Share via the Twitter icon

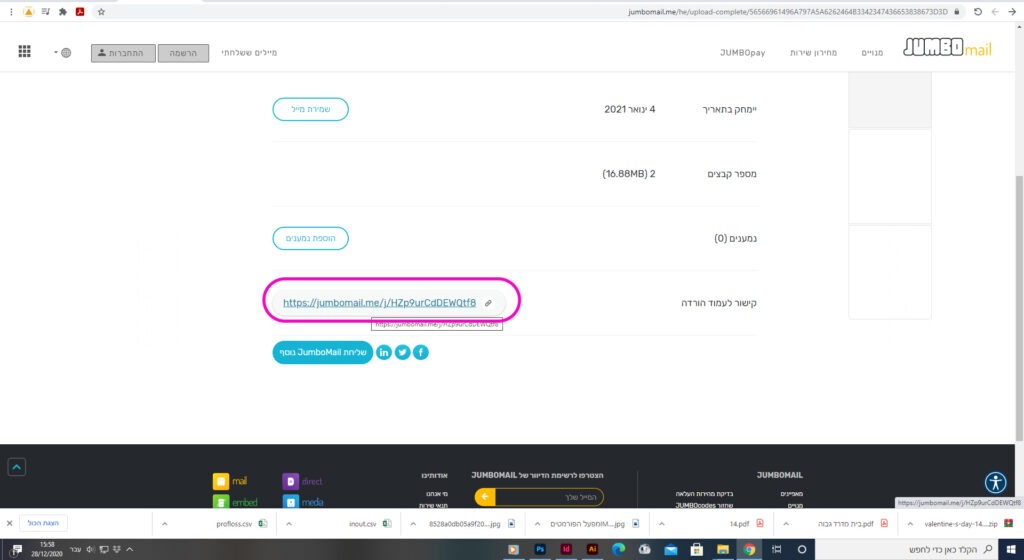point(402,352)
